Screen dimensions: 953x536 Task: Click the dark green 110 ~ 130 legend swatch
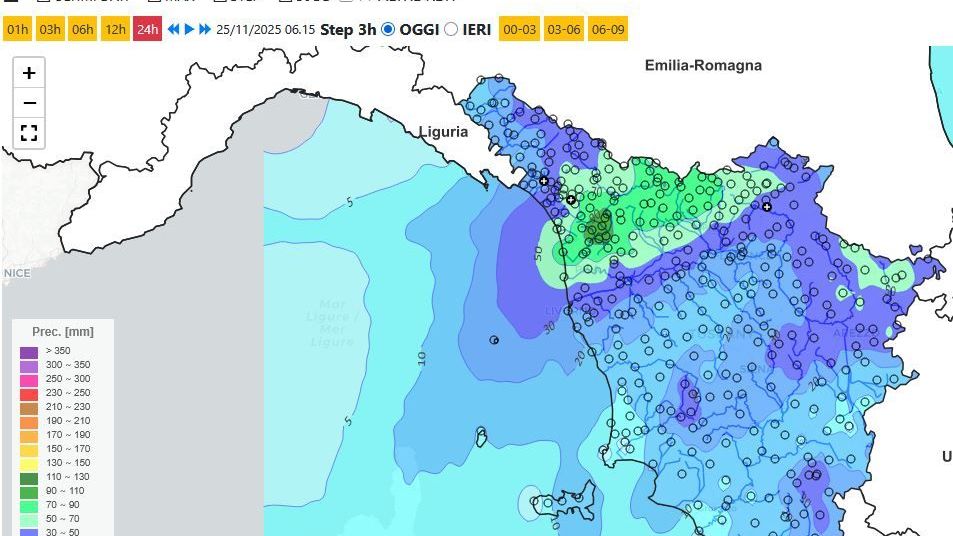click(28, 477)
